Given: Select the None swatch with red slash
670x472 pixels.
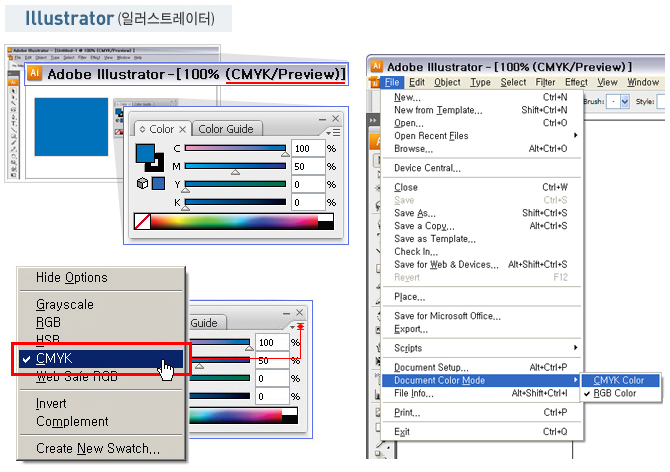Looking at the screenshot, I should point(142,222).
